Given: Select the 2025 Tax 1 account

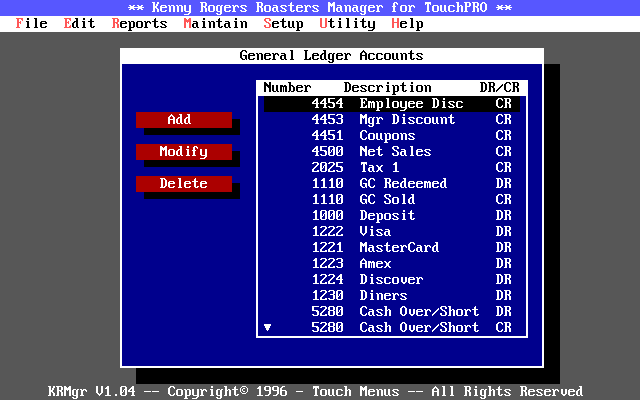Looking at the screenshot, I should (392, 168).
